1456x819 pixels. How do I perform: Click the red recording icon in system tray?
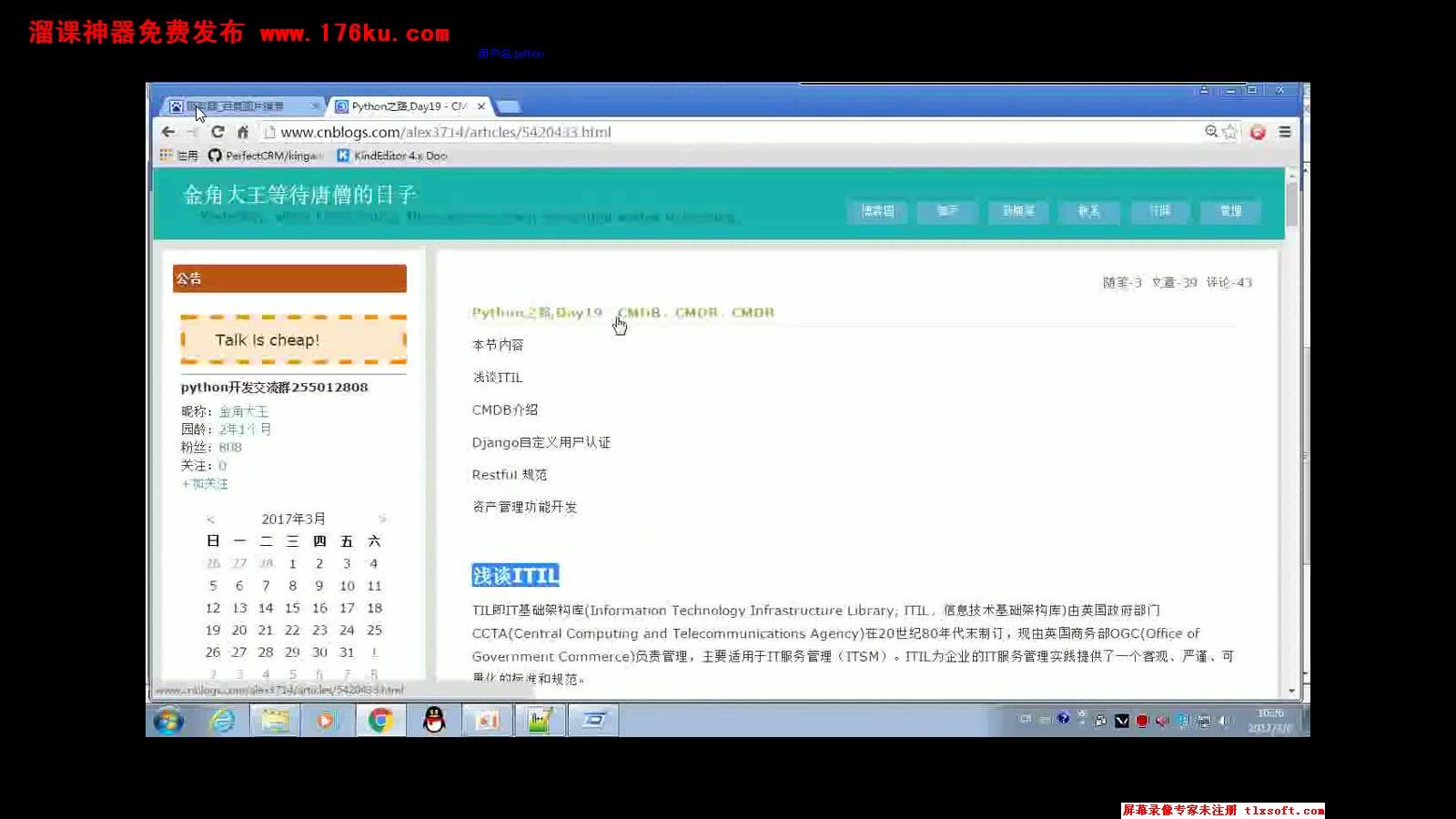(1142, 720)
